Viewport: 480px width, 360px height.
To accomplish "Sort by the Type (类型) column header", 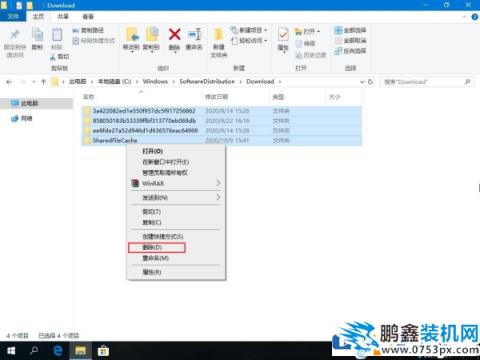I will point(278,97).
